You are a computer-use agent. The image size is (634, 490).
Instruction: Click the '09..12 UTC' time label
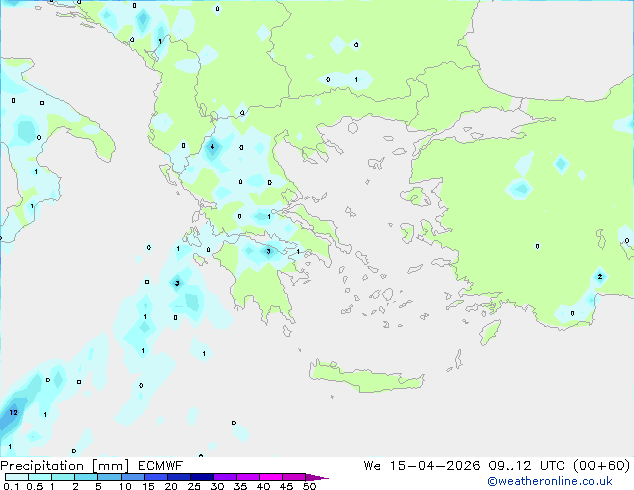coord(527,466)
